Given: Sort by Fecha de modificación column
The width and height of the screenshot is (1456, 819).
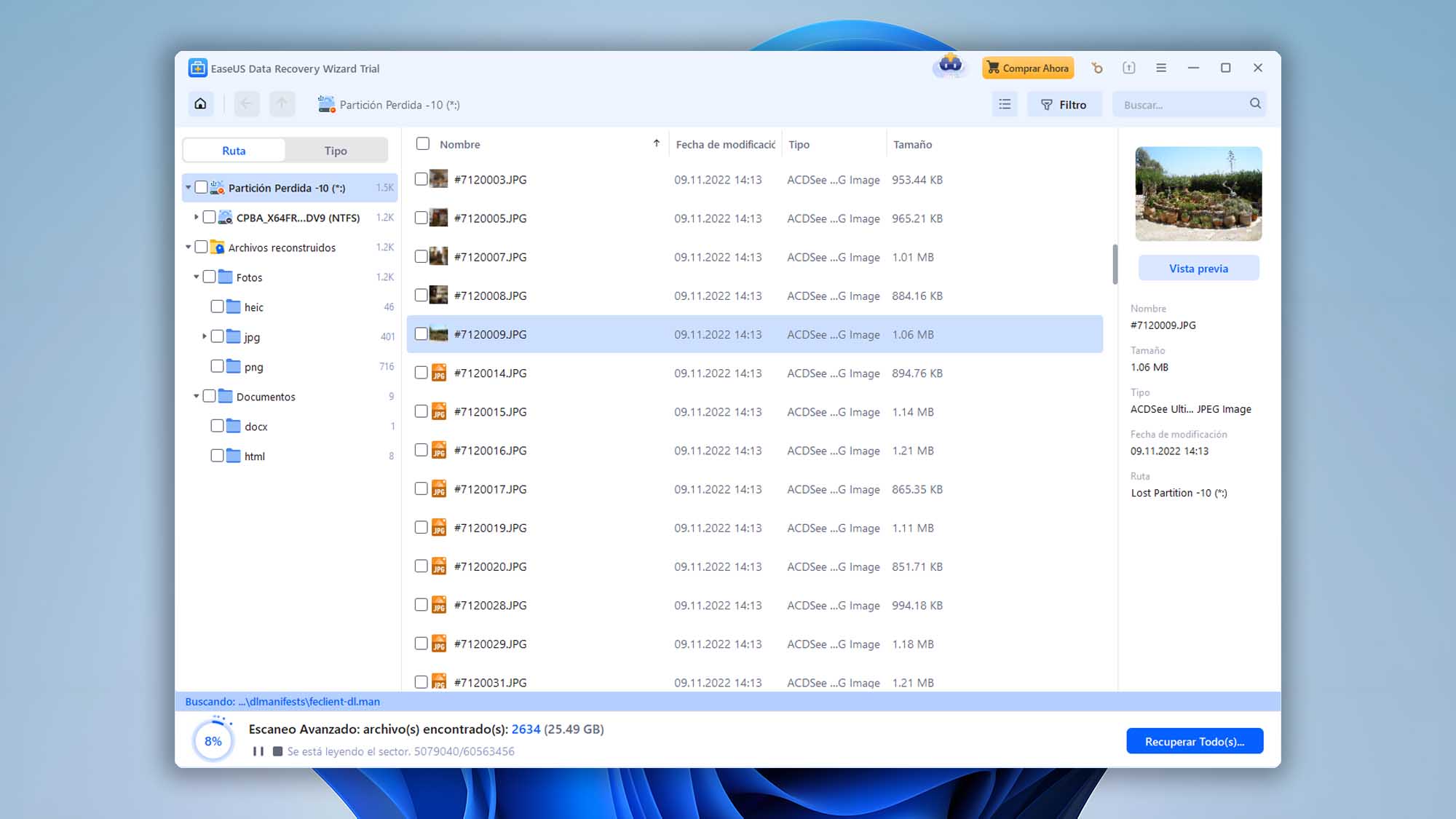Looking at the screenshot, I should pos(725,144).
